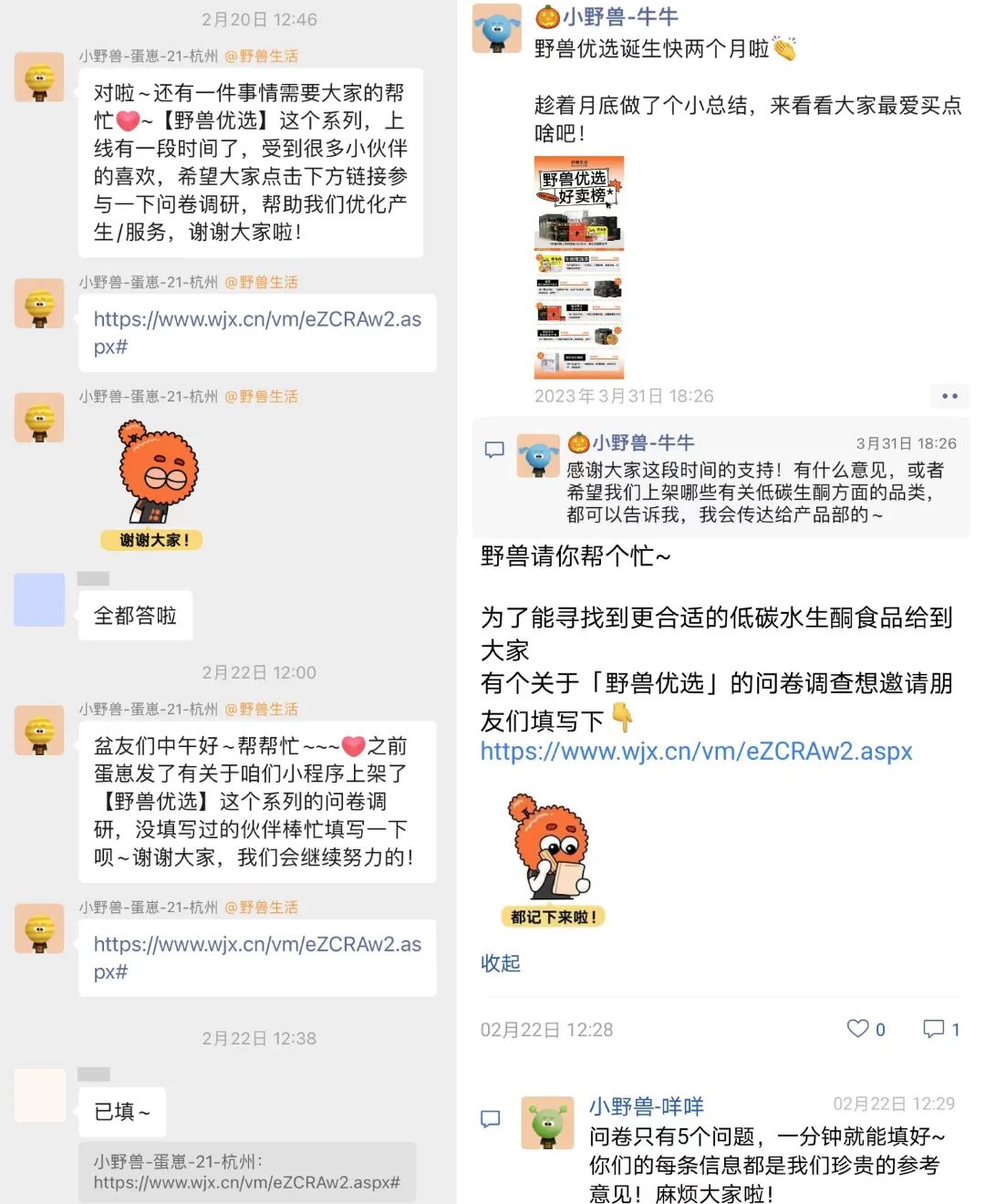Open the green 小野兽-咩咩 avatar
Image resolution: width=985 pixels, height=1204 pixels.
click(547, 1123)
